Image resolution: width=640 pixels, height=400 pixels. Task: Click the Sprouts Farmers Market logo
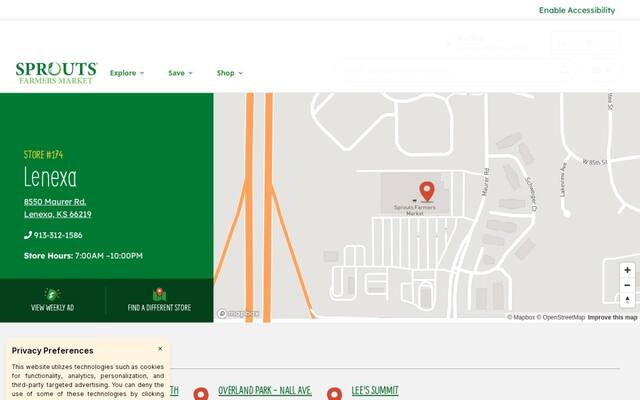tap(56, 73)
